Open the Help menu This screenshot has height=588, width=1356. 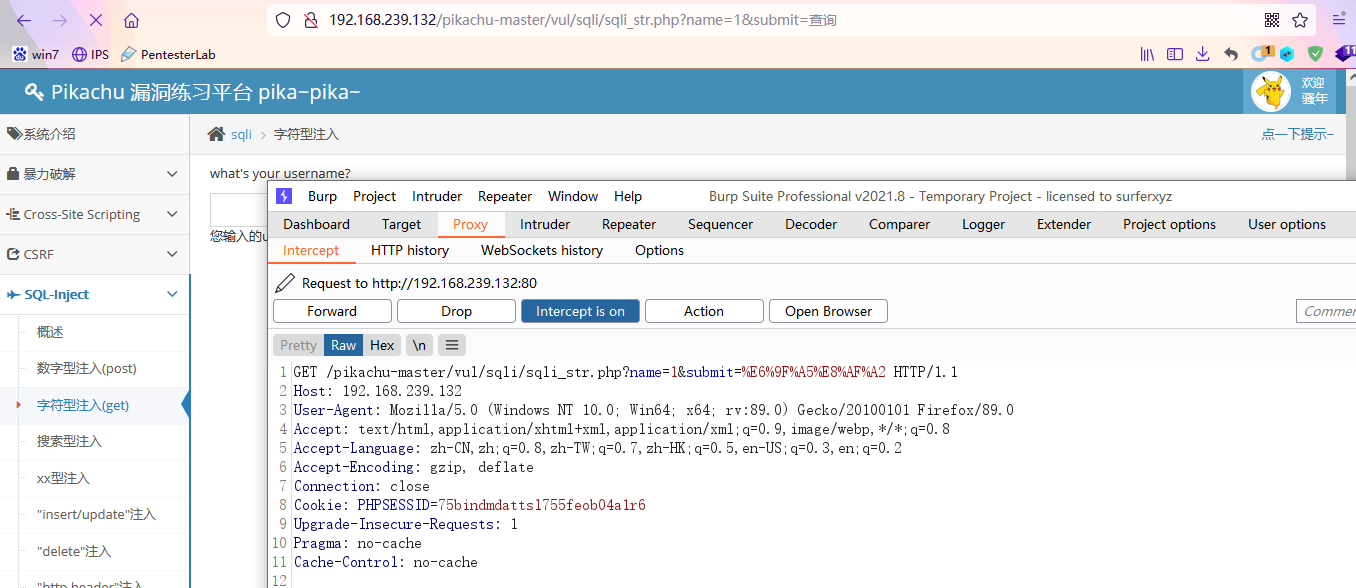[628, 196]
